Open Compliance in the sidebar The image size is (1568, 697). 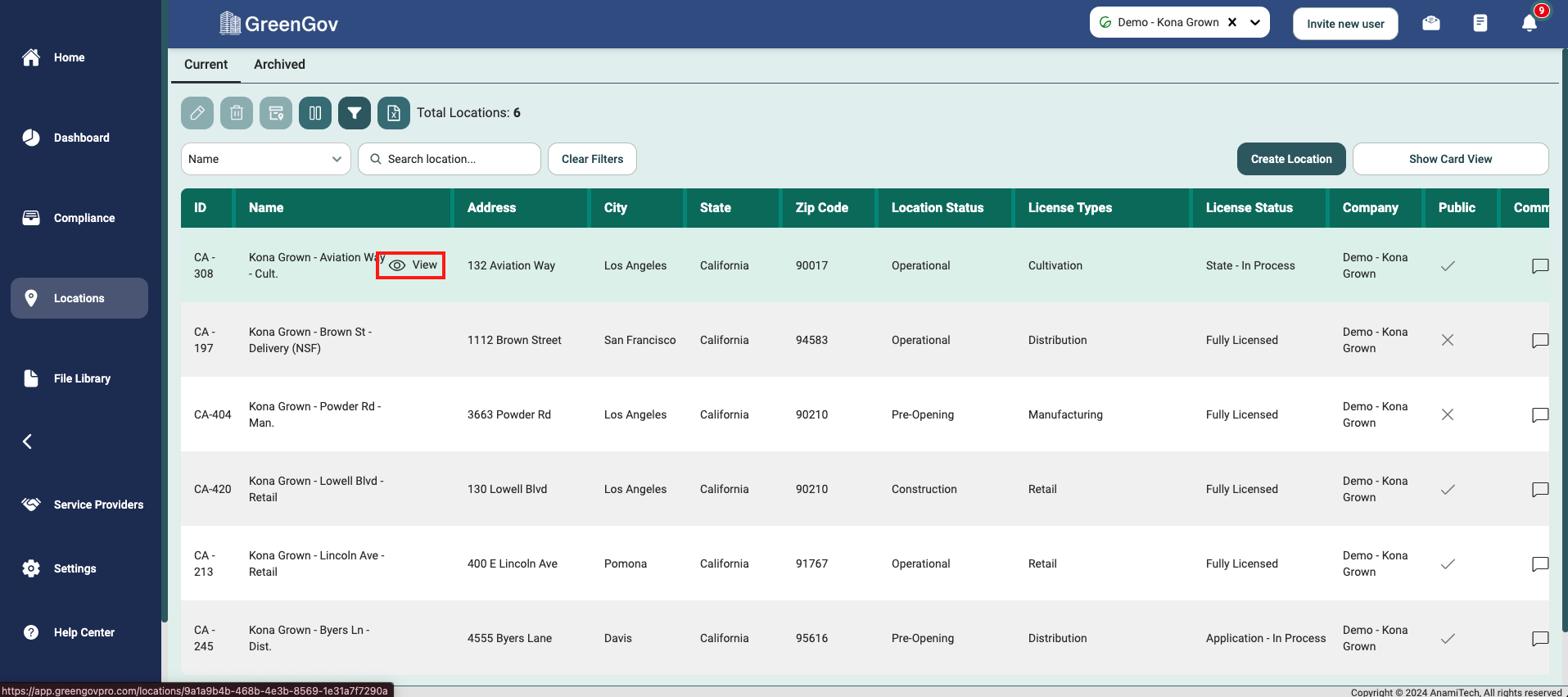84,218
